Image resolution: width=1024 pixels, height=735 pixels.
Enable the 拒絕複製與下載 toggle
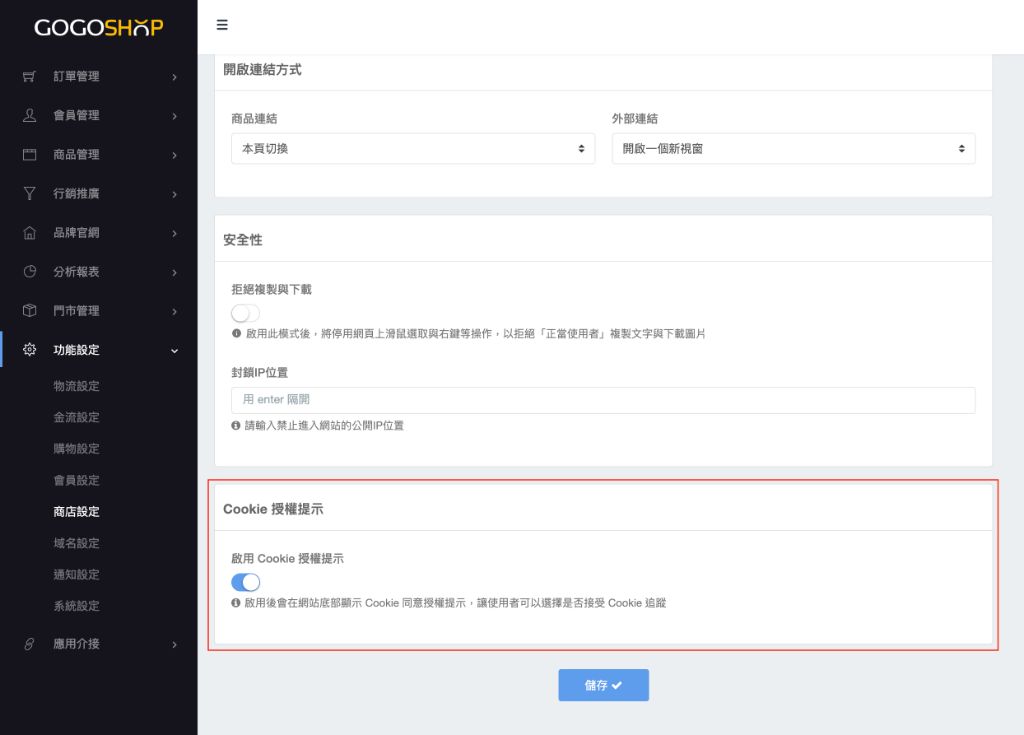click(x=245, y=313)
